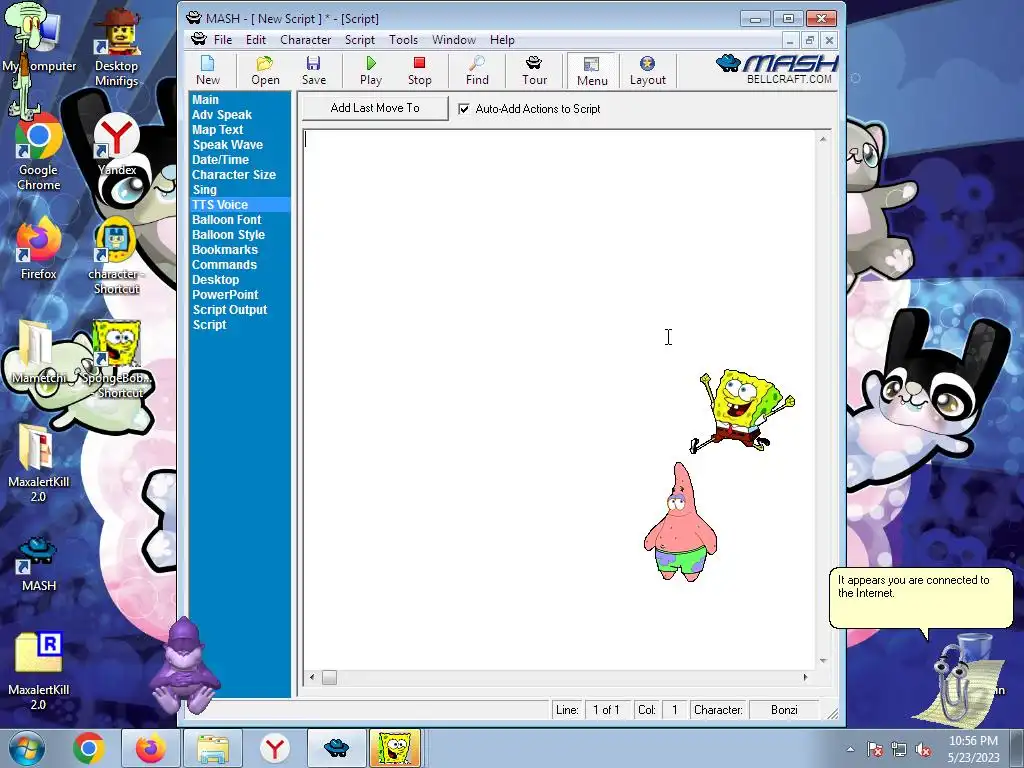Open Firefox from the taskbar
This screenshot has height=768, width=1024.
pos(150,748)
